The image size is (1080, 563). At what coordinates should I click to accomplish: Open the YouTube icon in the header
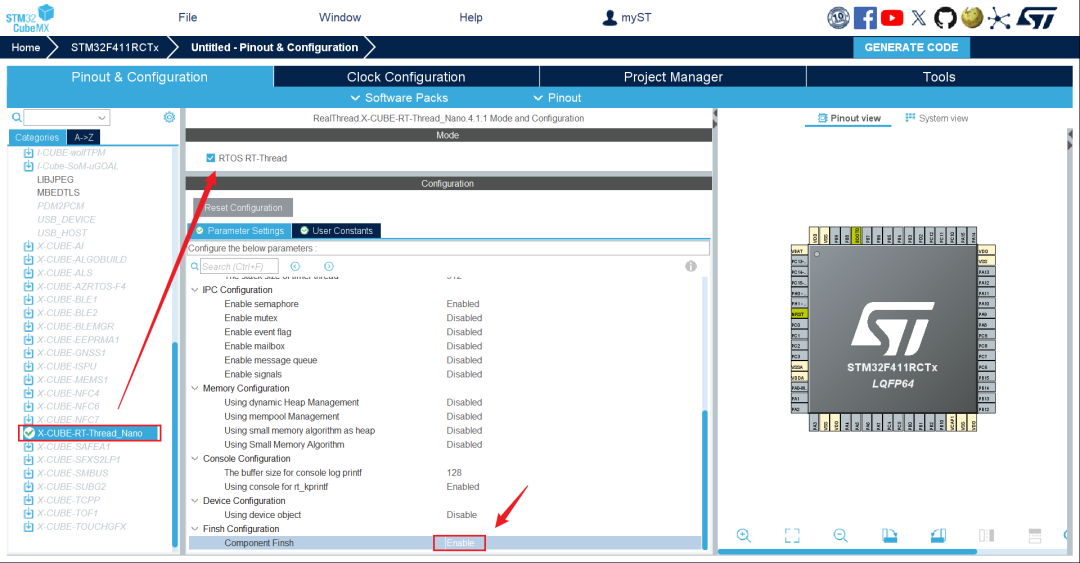click(x=892, y=18)
